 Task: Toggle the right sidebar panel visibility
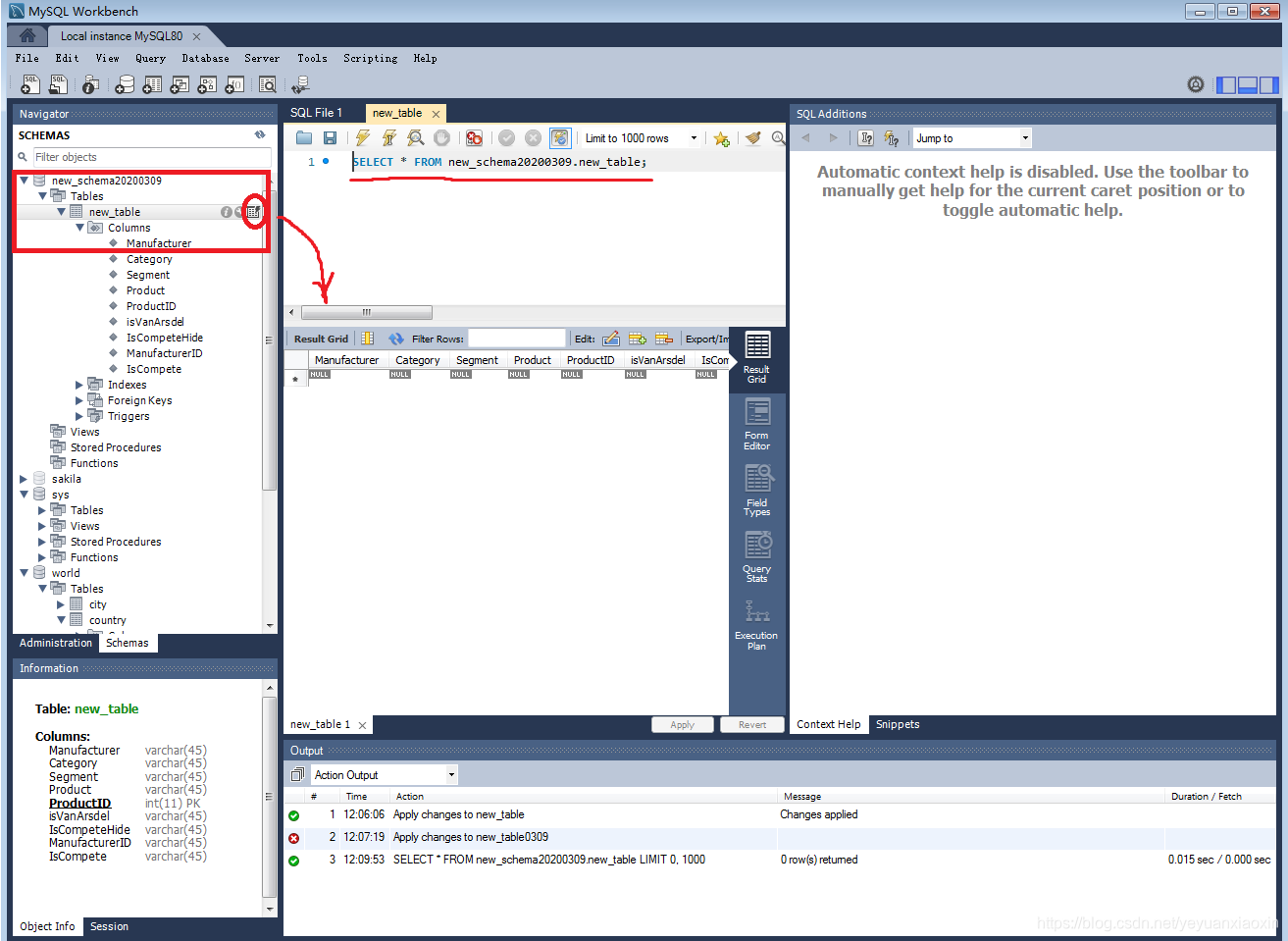[1269, 85]
